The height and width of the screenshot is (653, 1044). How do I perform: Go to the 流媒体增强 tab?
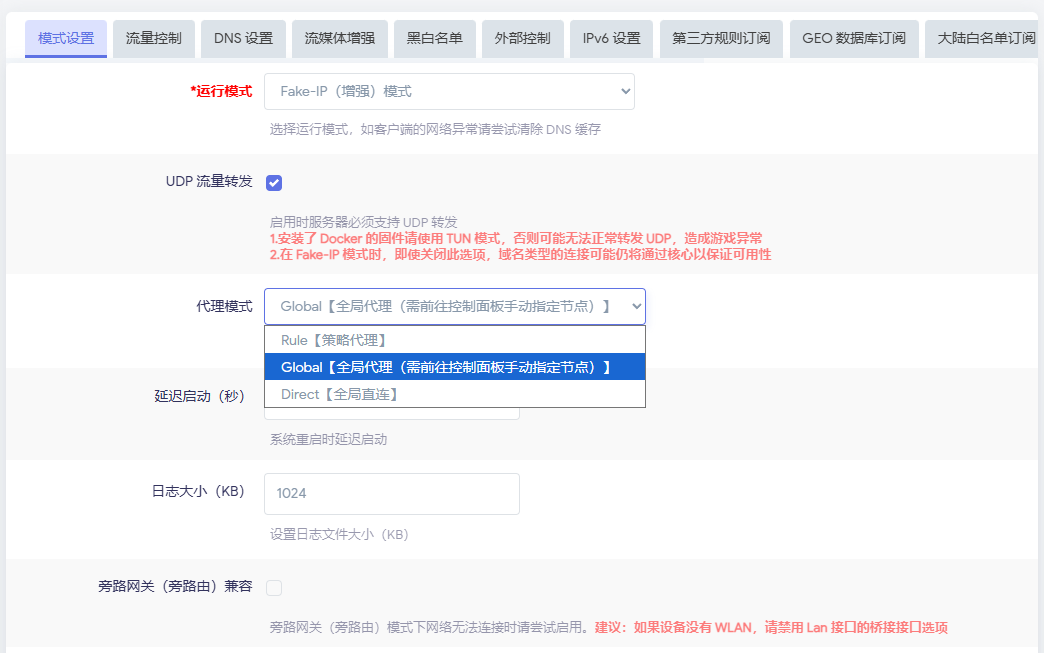339,39
